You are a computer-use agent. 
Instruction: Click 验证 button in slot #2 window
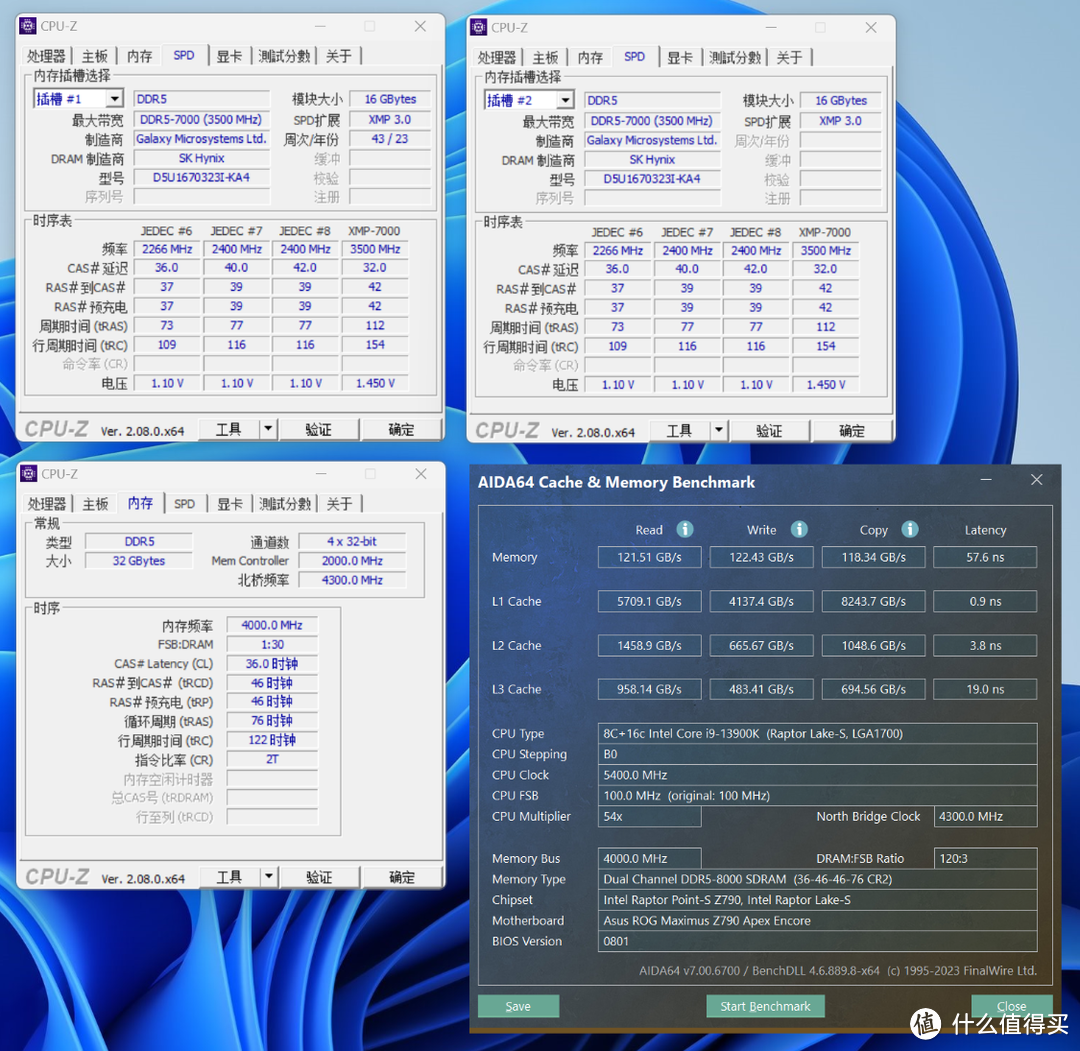click(769, 431)
